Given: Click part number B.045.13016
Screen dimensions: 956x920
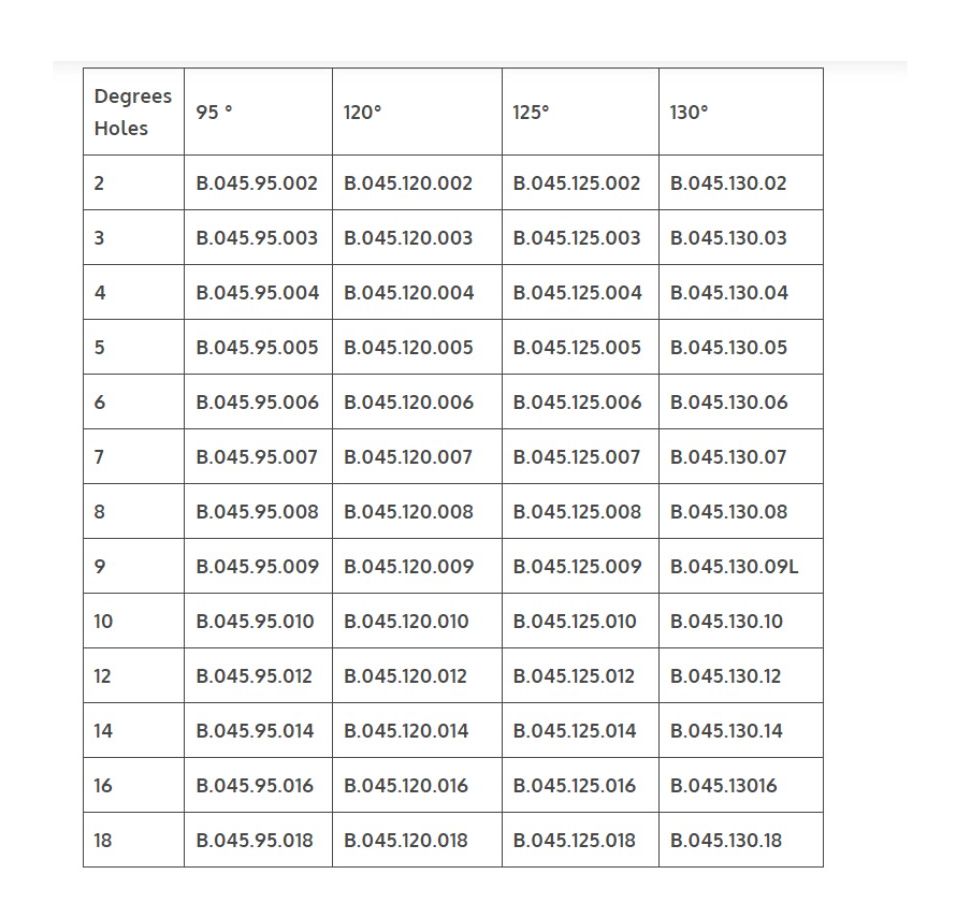Looking at the screenshot, I should tap(723, 786).
